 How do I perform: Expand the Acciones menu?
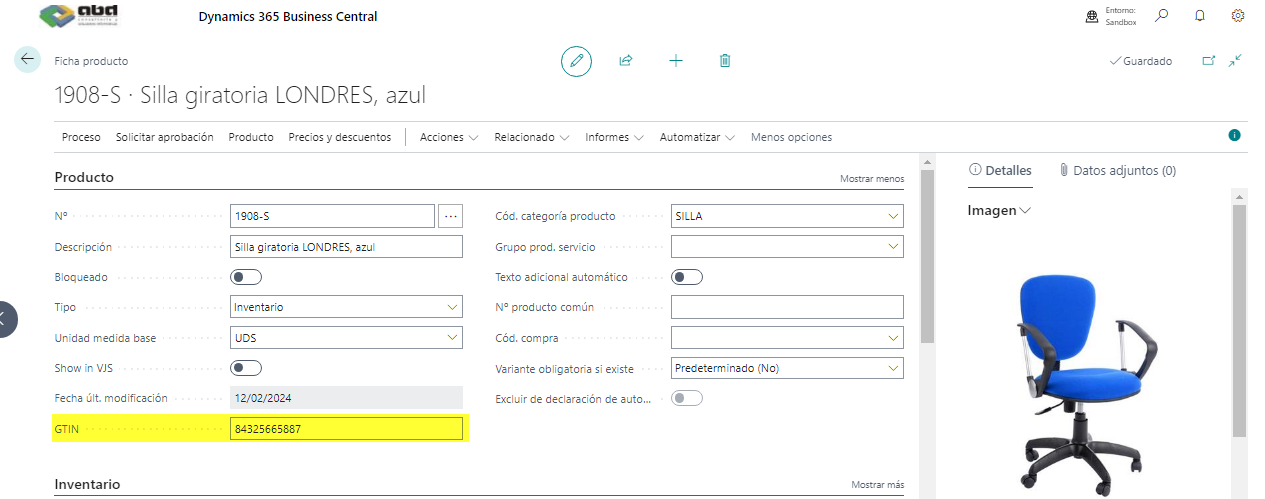[449, 137]
